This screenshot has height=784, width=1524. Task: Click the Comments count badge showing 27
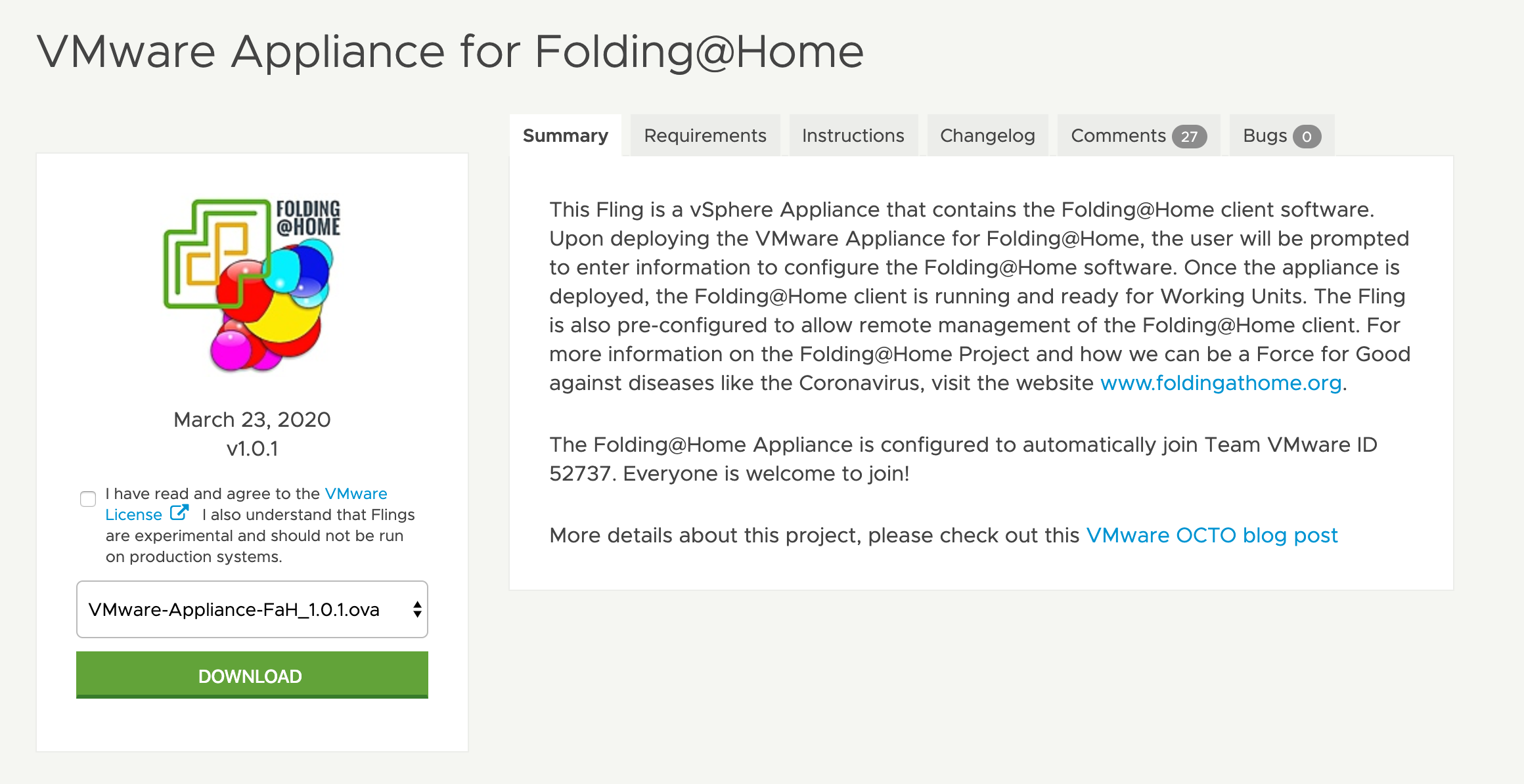(x=1188, y=136)
